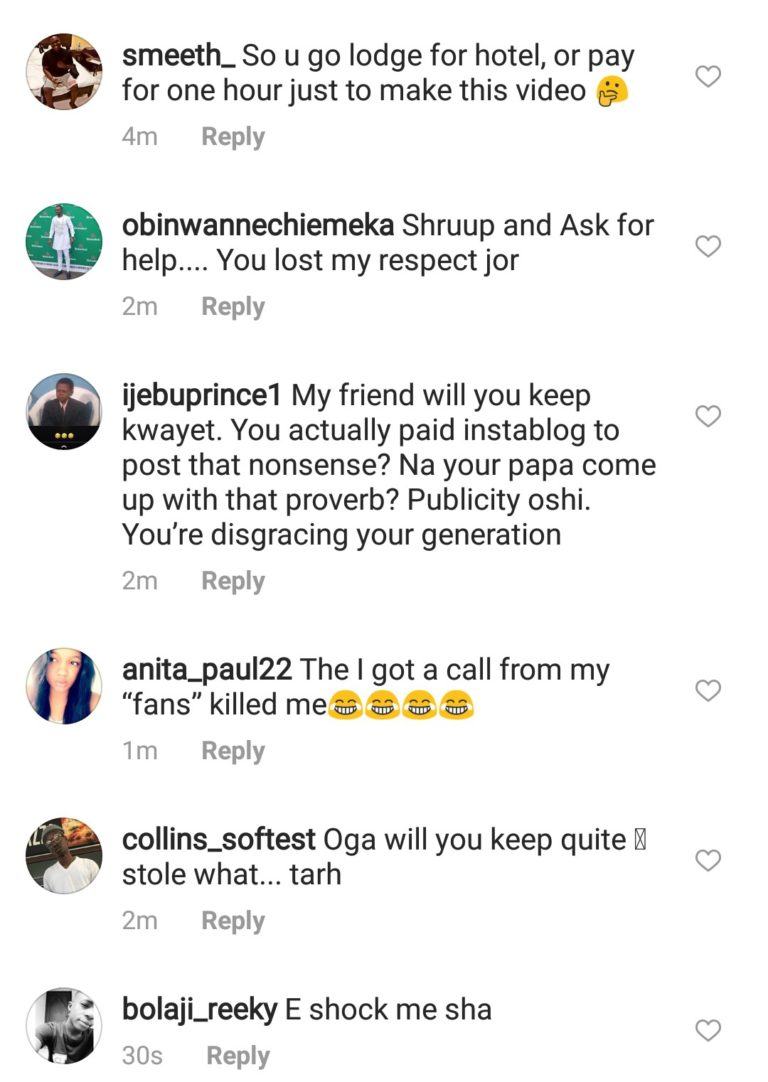Reply to ijebuprince1's comment
Screen dimensions: 768x1082
point(233,581)
